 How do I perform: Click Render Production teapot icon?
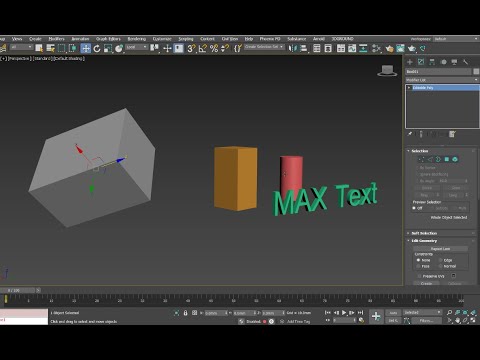click(412, 49)
